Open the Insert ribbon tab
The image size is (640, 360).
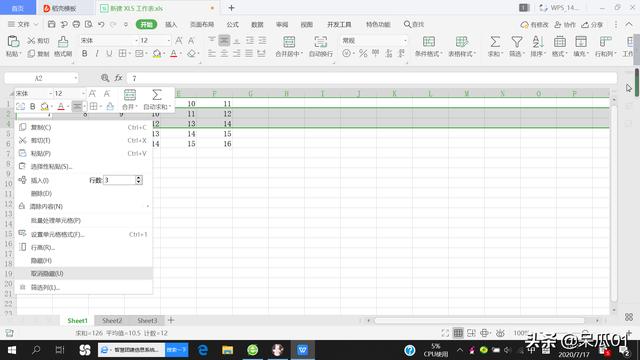click(171, 24)
